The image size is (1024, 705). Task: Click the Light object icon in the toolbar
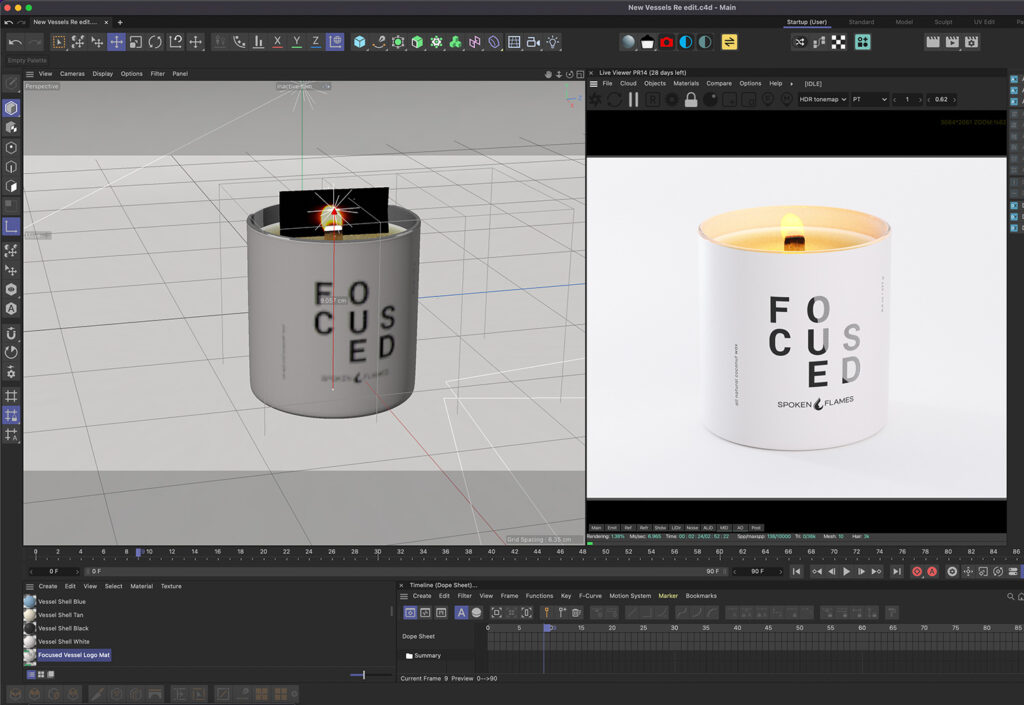click(552, 42)
